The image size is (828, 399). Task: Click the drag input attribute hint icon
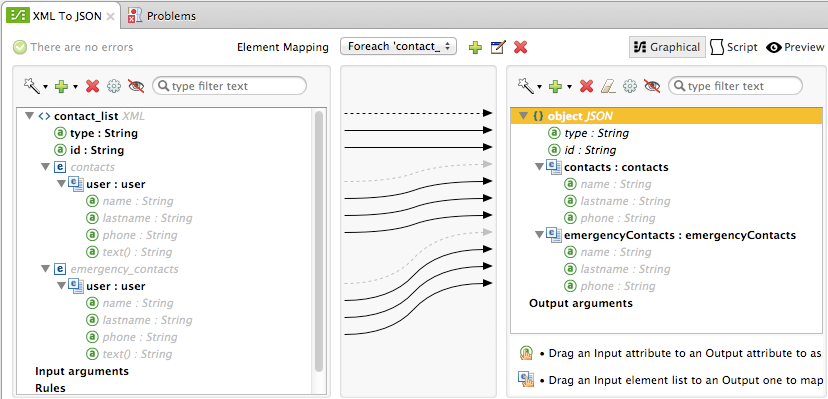526,353
